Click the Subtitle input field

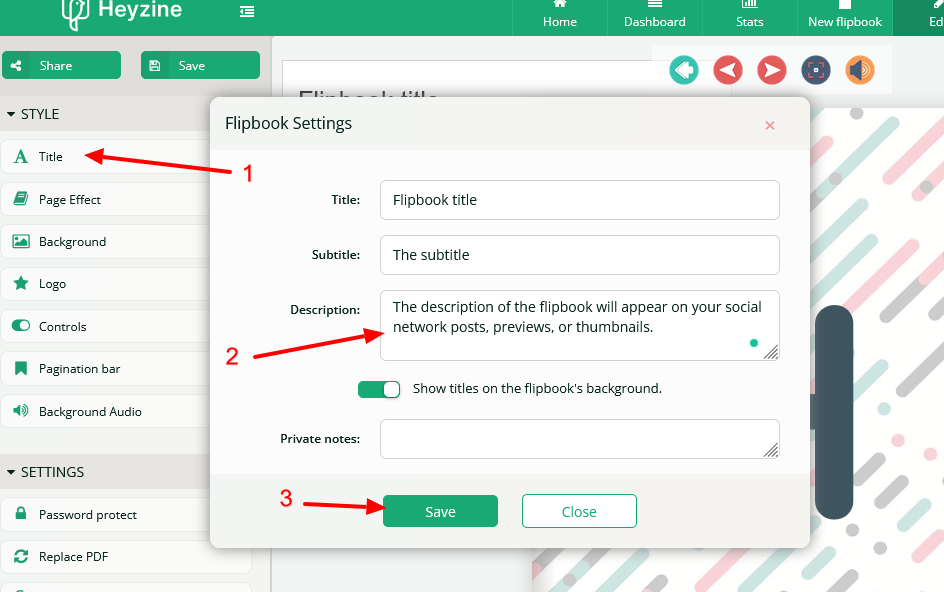580,255
